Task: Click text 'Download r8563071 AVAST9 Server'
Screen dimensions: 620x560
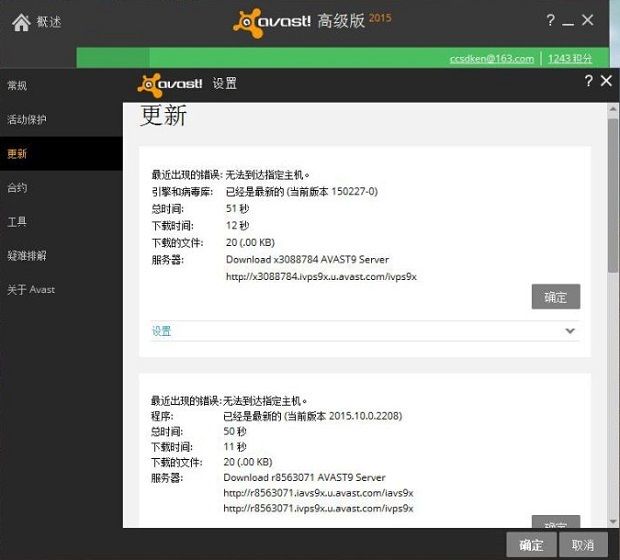Action: pyautogui.click(x=304, y=477)
